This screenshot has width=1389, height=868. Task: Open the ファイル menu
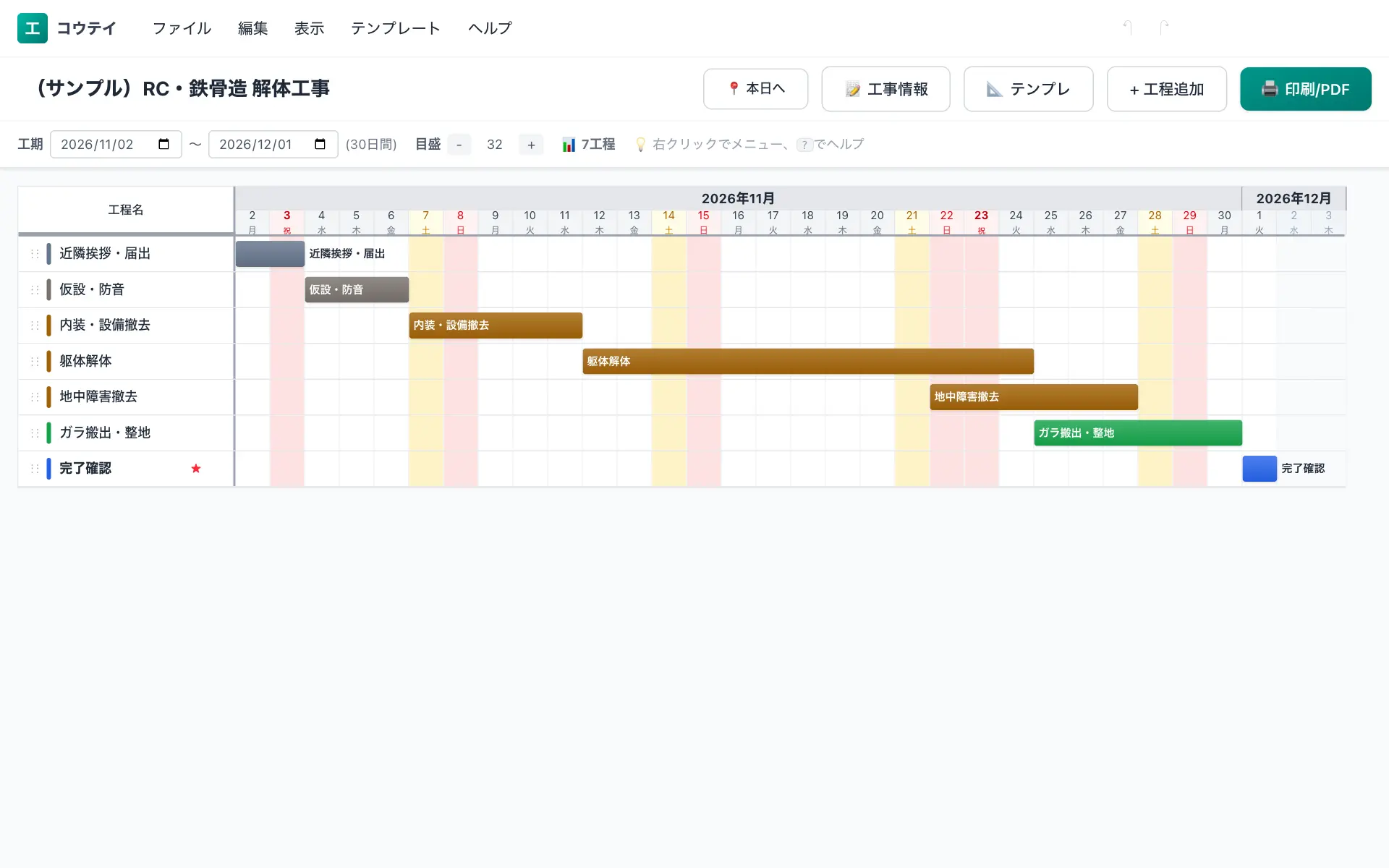point(182,28)
